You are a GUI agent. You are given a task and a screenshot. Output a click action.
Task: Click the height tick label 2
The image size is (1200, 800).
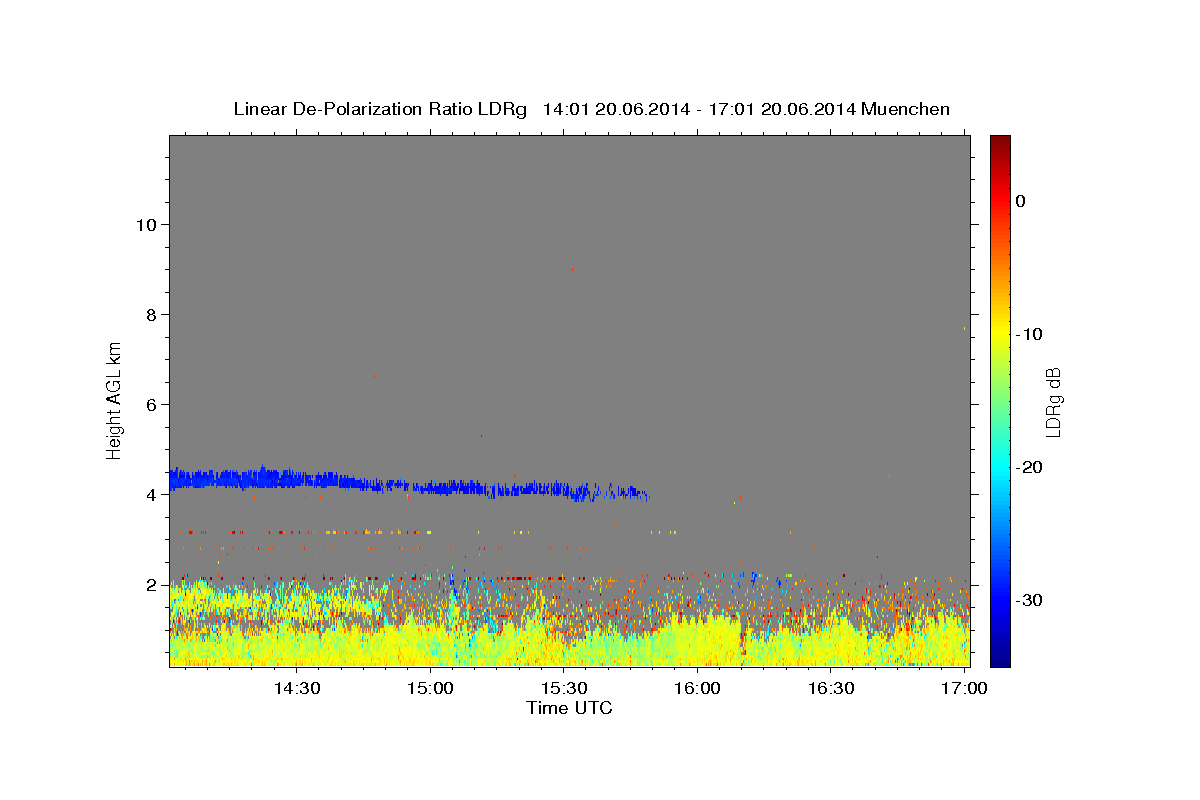pos(152,584)
